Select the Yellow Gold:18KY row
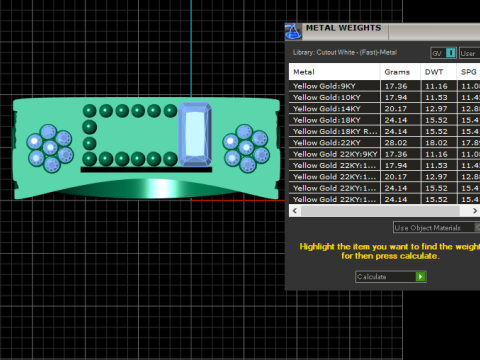 coord(384,120)
